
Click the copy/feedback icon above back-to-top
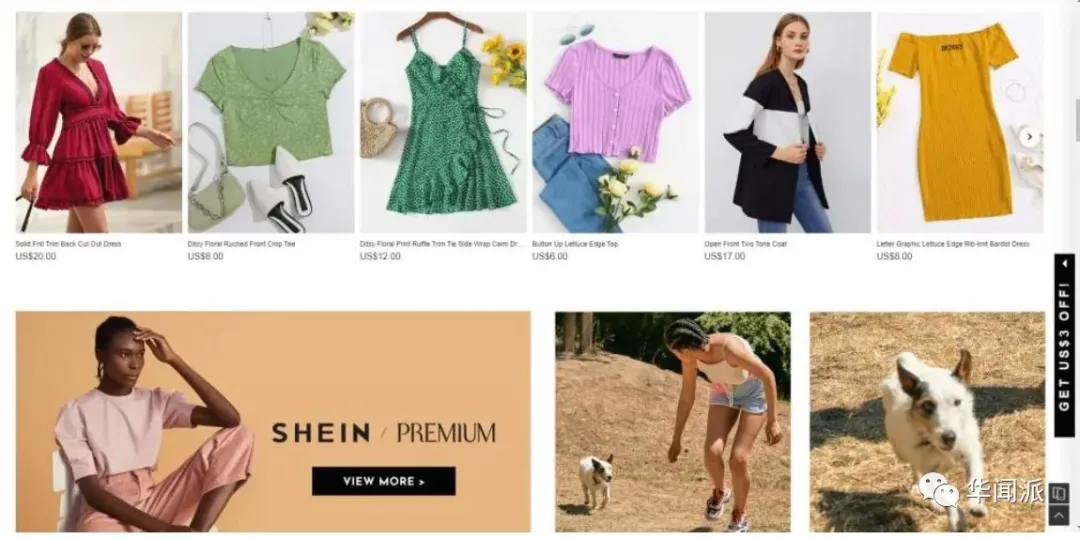(x=1059, y=494)
